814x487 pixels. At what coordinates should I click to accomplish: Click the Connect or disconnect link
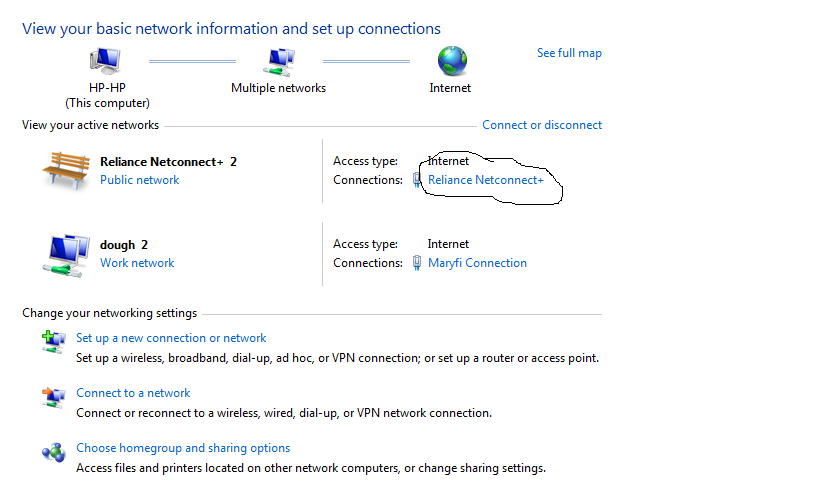click(542, 125)
